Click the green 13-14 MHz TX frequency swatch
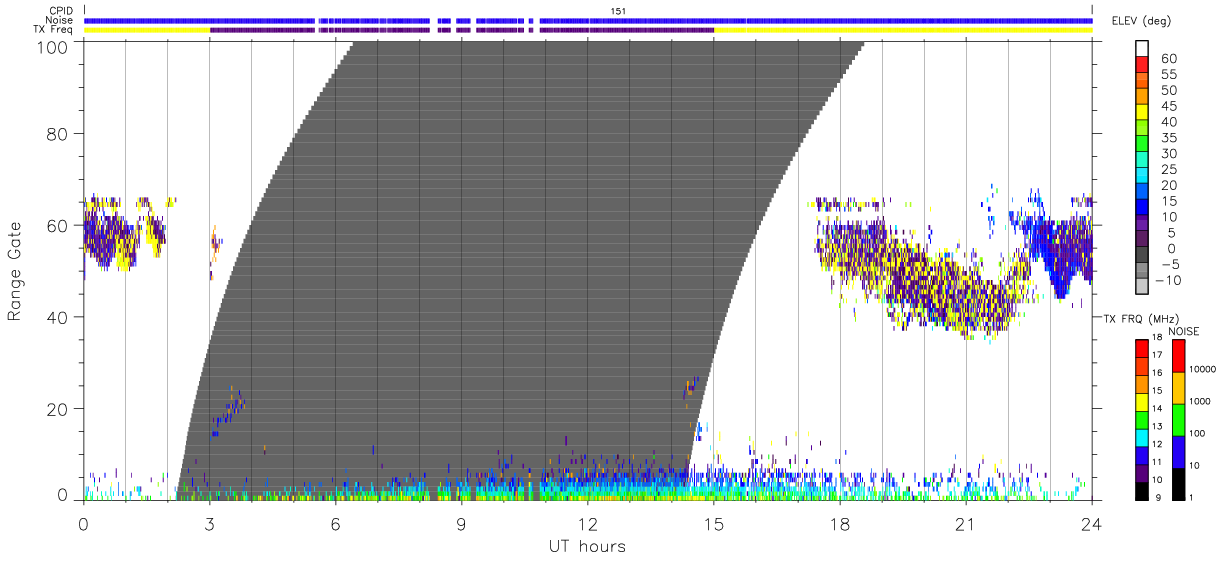Screen dimensions: 1228x567 point(1142,419)
